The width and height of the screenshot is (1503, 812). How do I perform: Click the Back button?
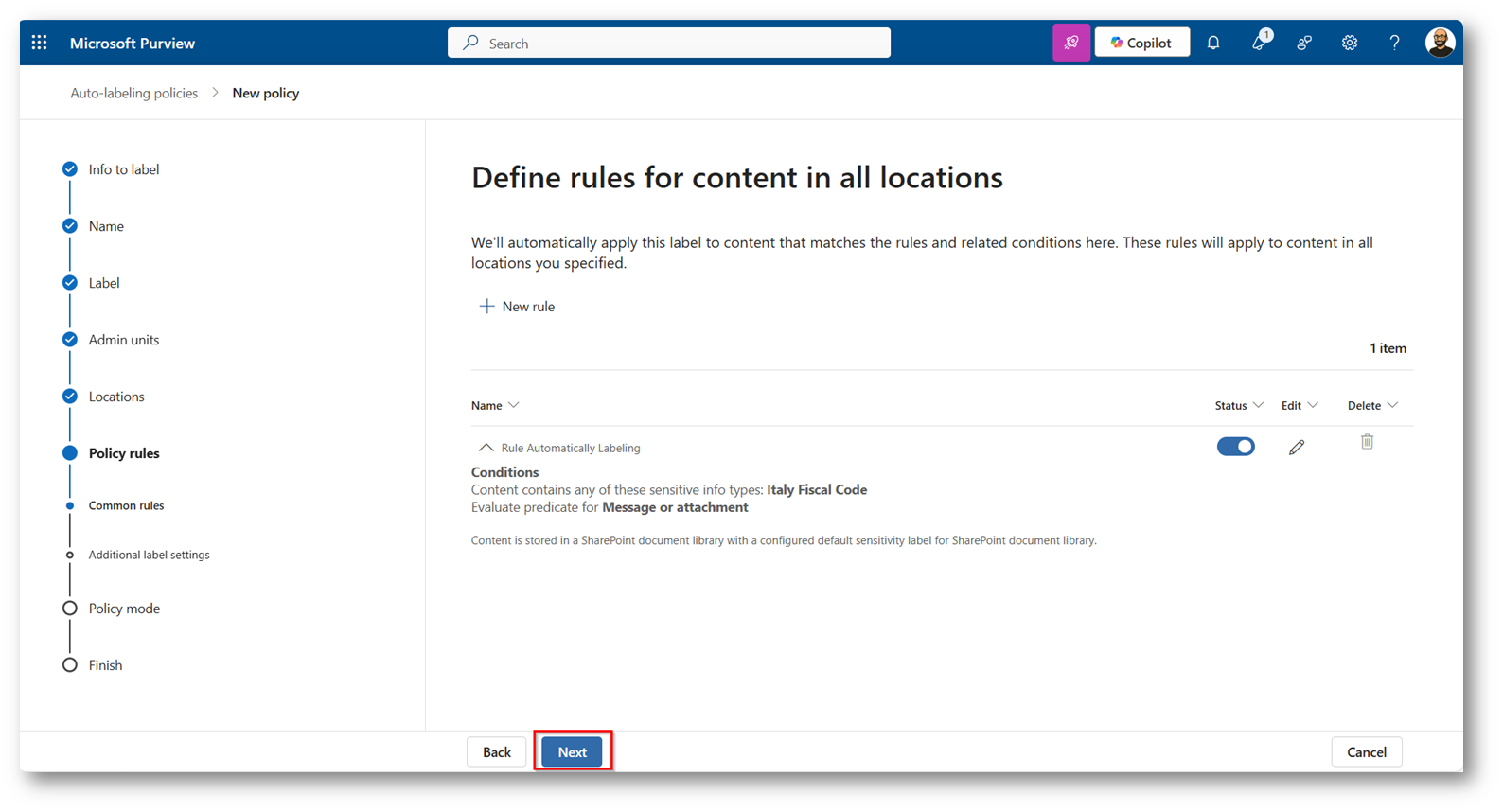(496, 751)
